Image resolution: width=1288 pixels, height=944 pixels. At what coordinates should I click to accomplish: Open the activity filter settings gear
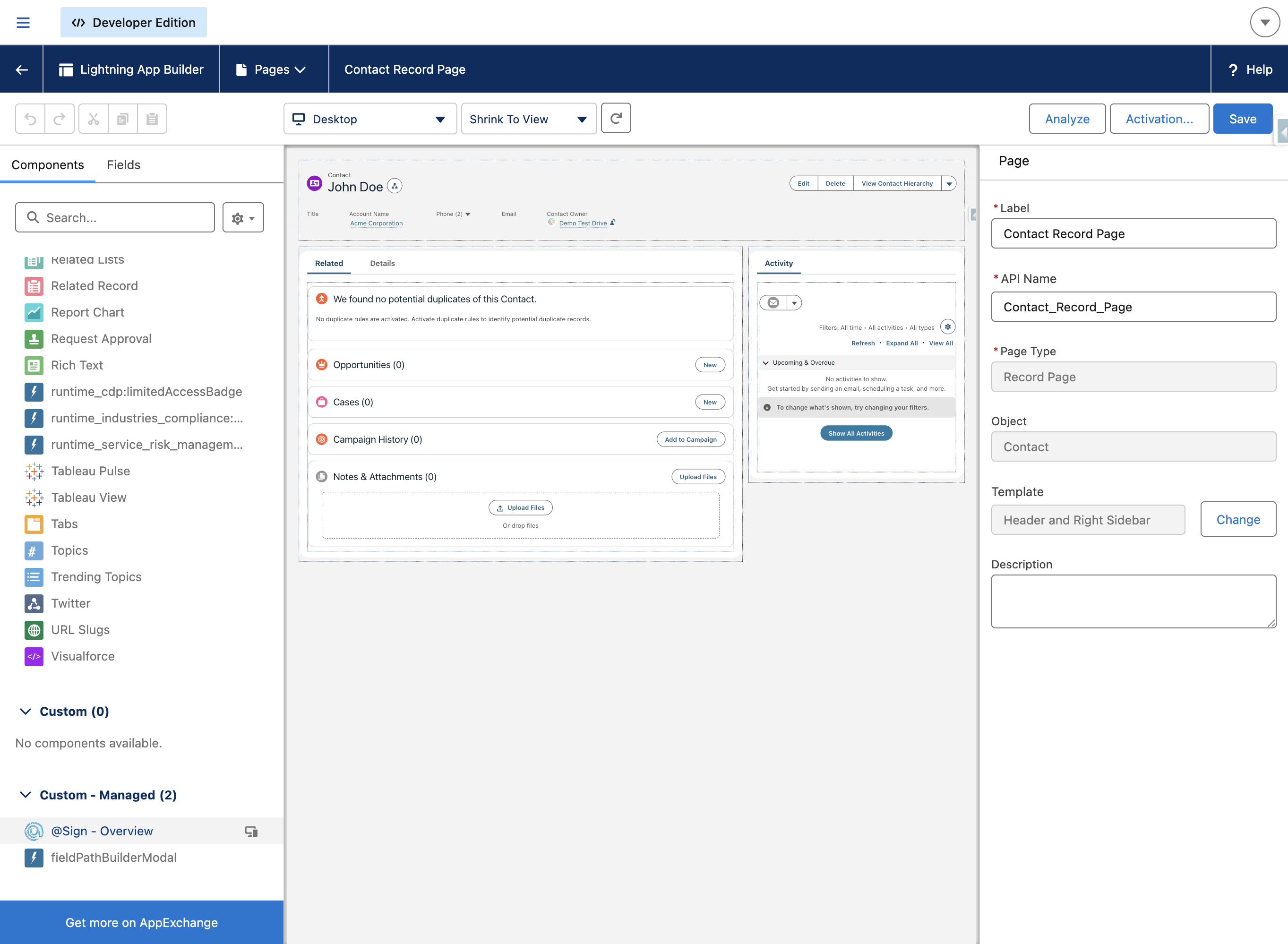click(x=947, y=327)
